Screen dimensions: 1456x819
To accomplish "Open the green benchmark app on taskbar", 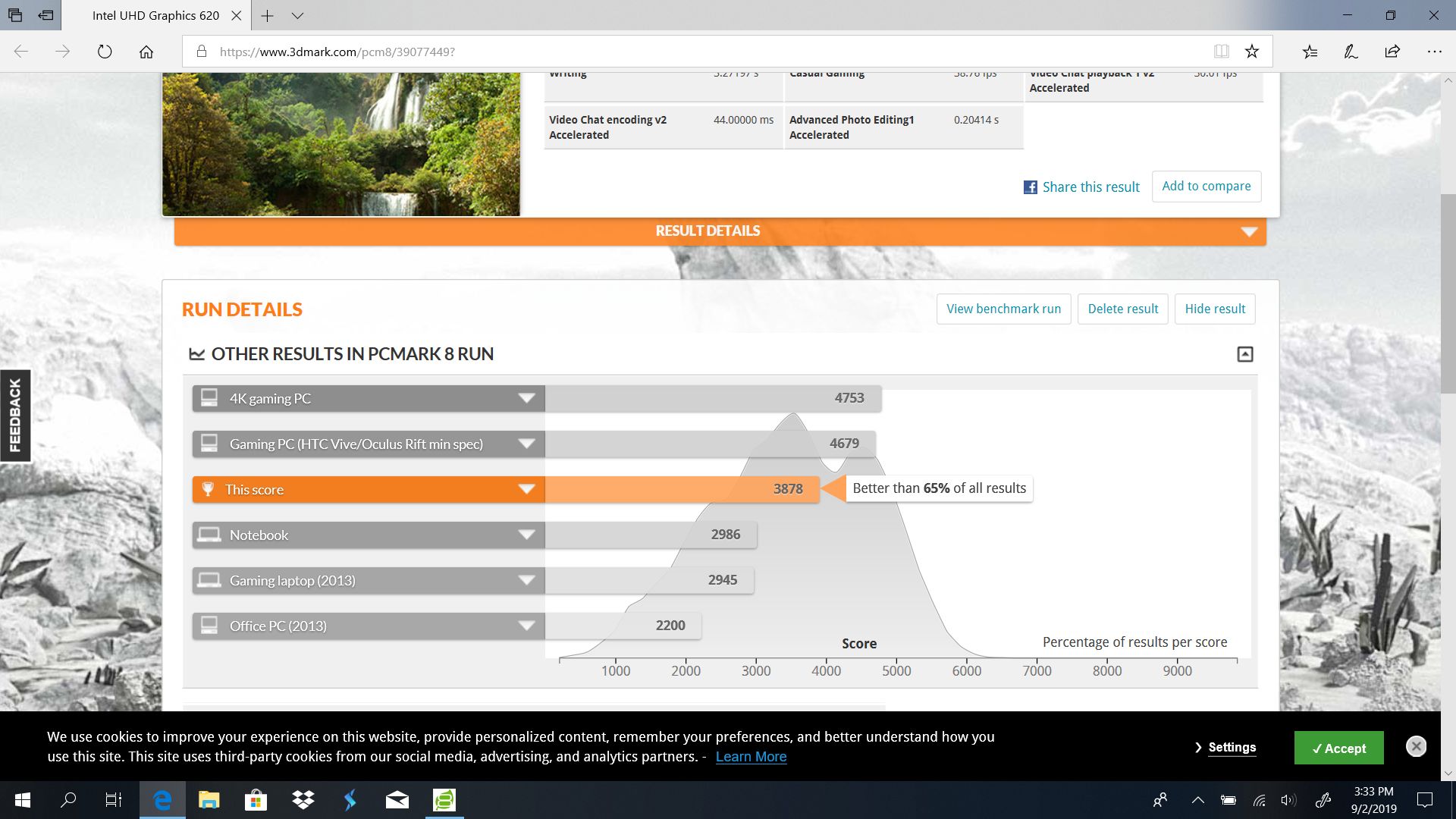I will point(444,800).
